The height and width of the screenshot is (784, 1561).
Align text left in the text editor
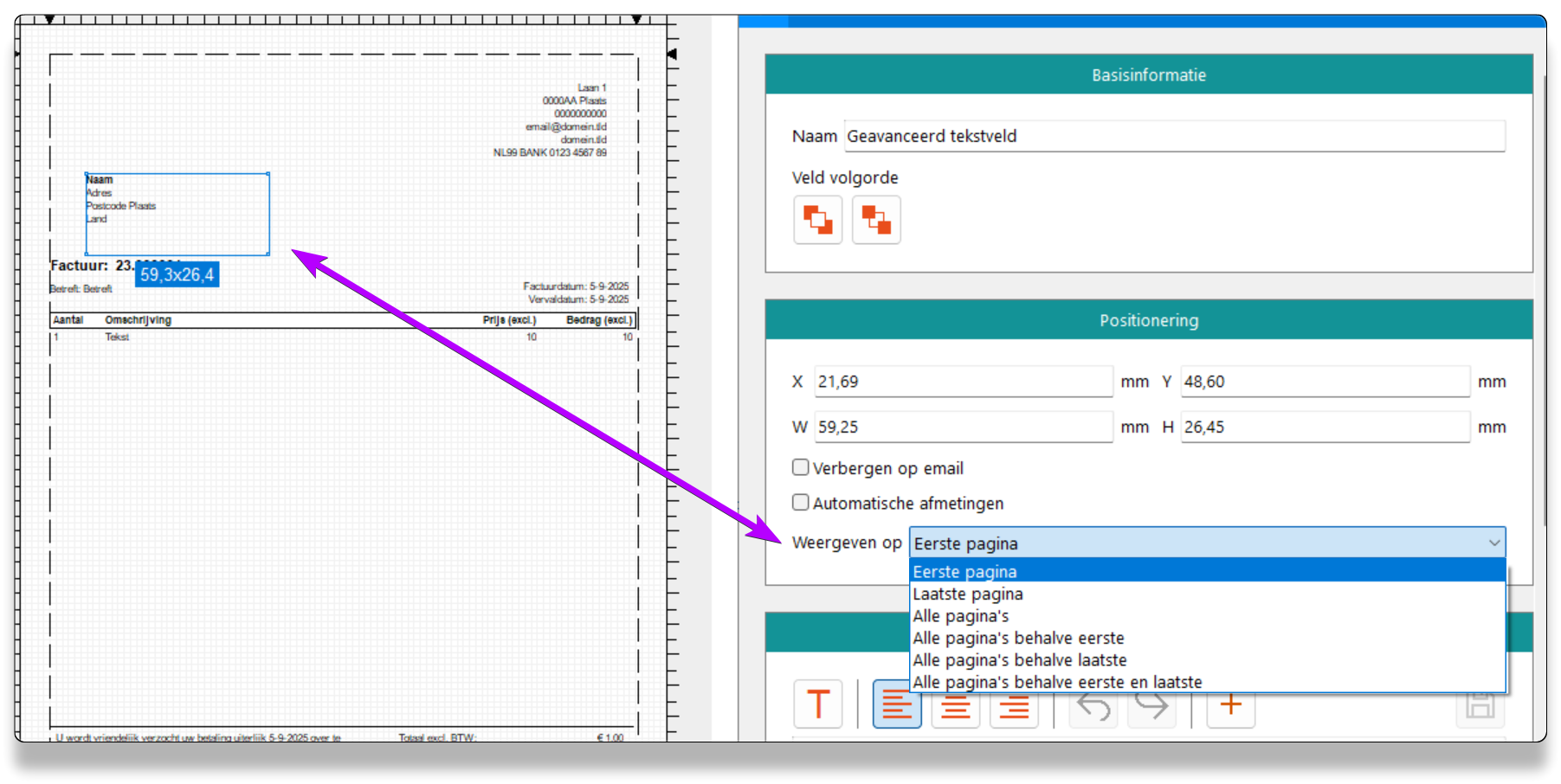pos(896,704)
